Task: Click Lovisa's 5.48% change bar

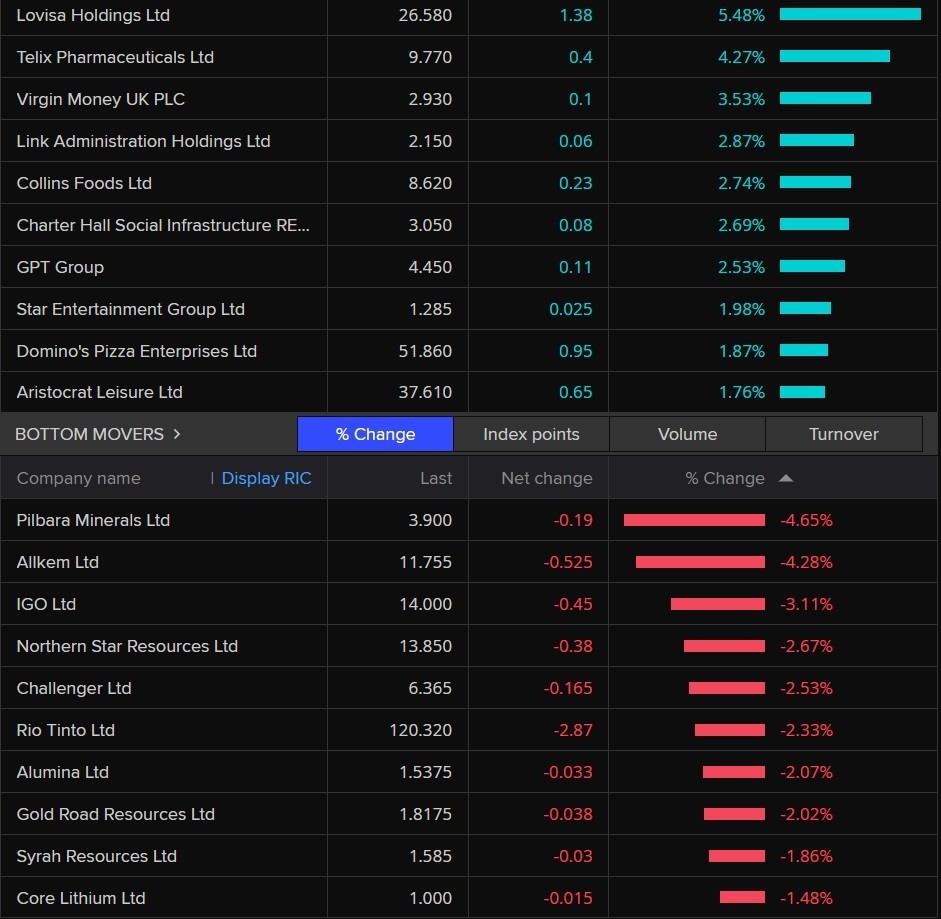Action: (850, 14)
